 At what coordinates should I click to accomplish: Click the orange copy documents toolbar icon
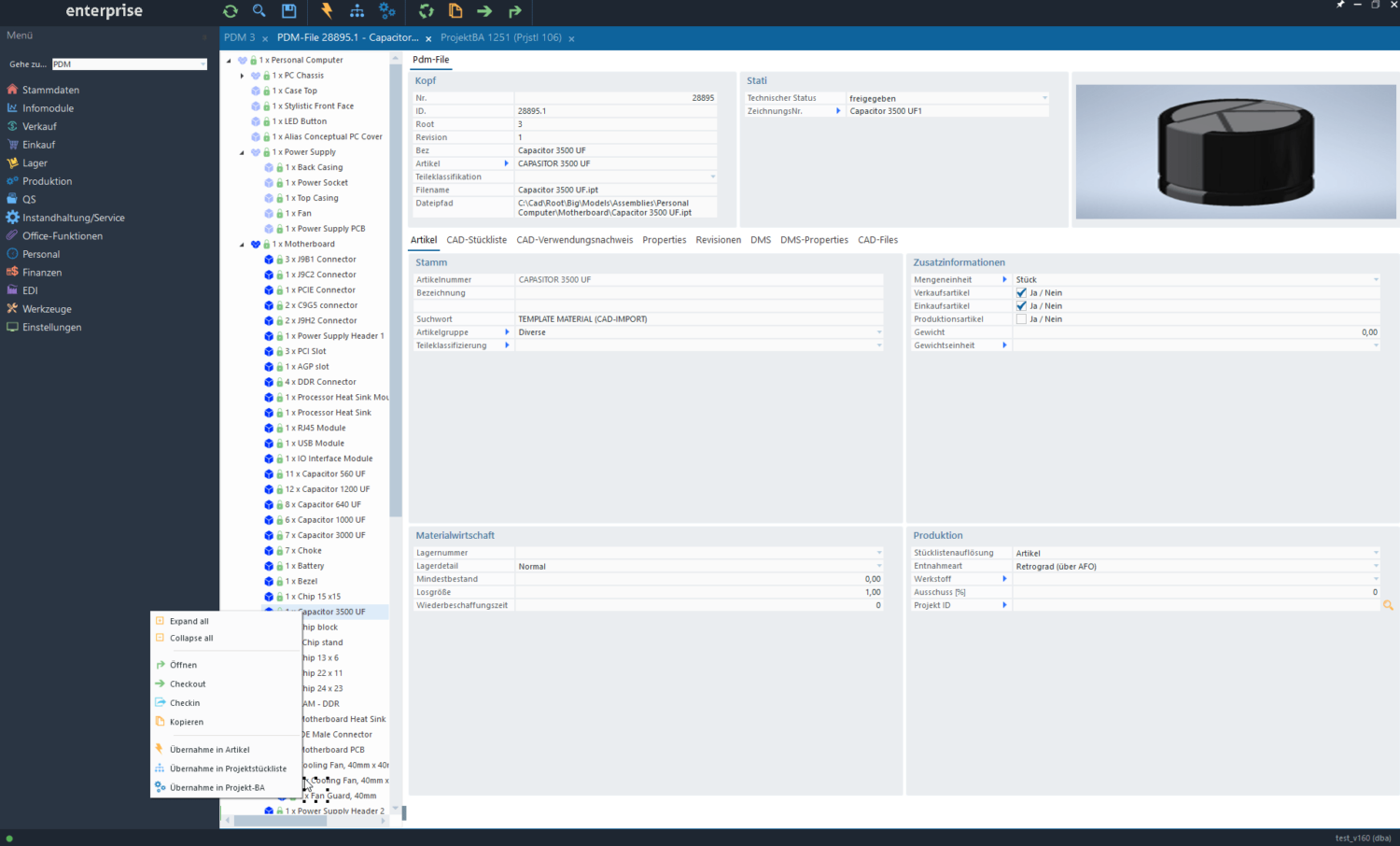(455, 11)
